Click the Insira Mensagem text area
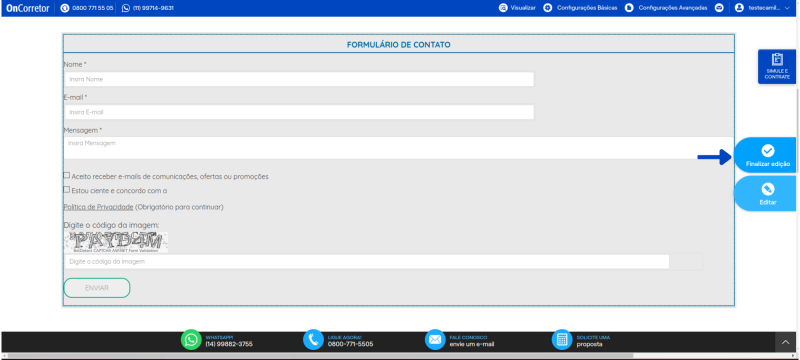The width and height of the screenshot is (800, 360). click(398, 148)
